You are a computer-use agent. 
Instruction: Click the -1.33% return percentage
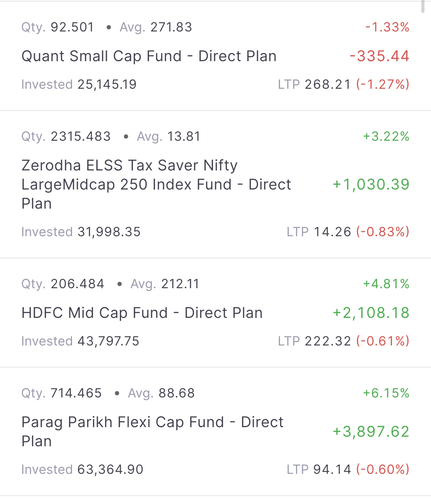point(387,27)
